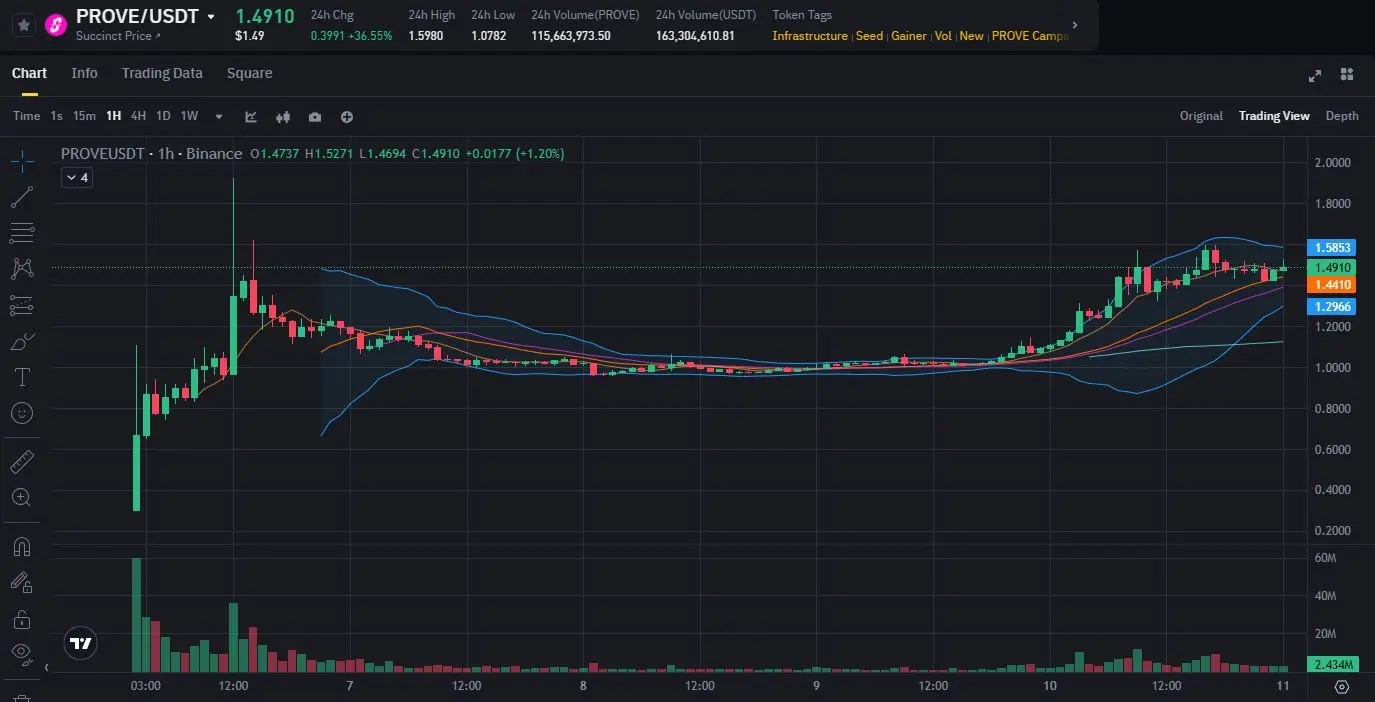1375x702 pixels.
Task: Collapse the drawing toolbar side arrow
Action: click(x=46, y=667)
